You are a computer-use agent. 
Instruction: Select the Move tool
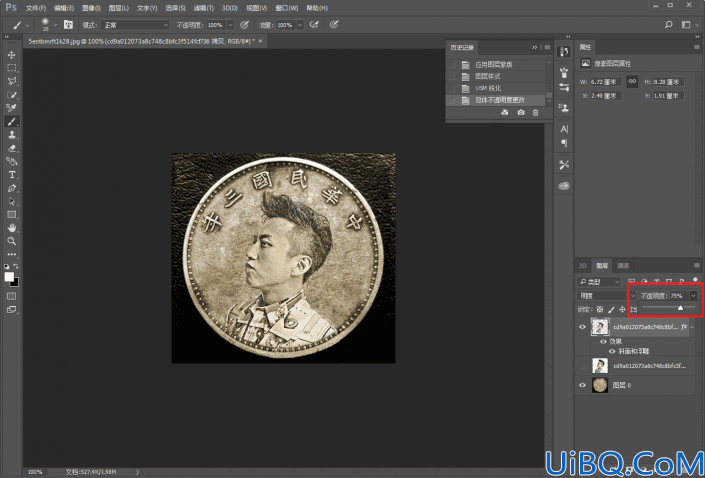(12, 55)
